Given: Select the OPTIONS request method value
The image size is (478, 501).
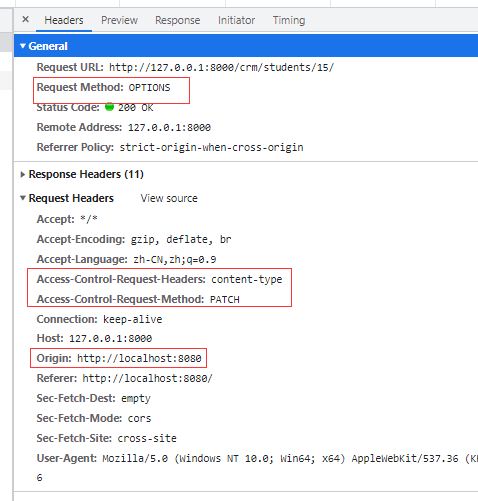Looking at the screenshot, I should pos(149,87).
